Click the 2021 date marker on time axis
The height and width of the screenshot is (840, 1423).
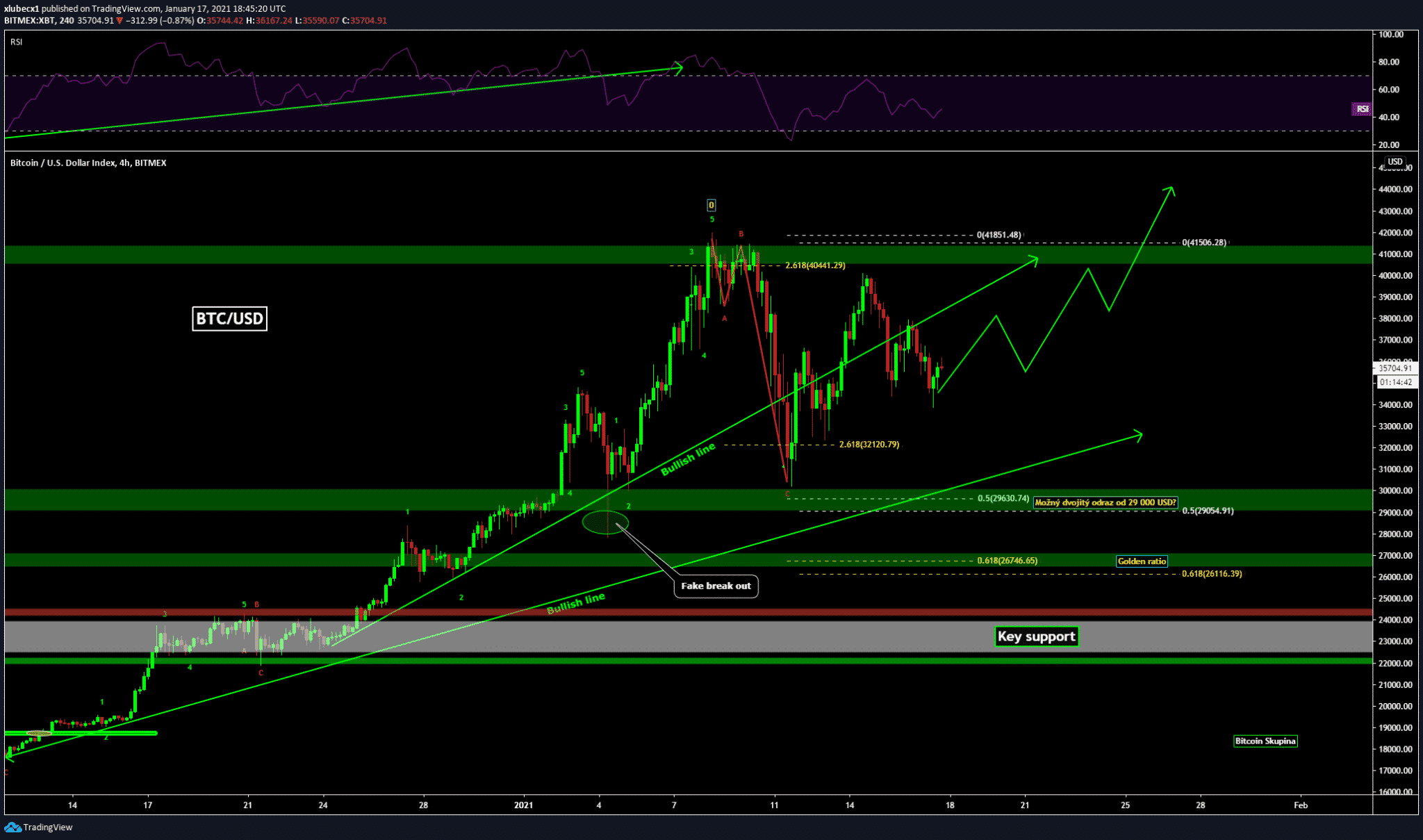coord(523,805)
